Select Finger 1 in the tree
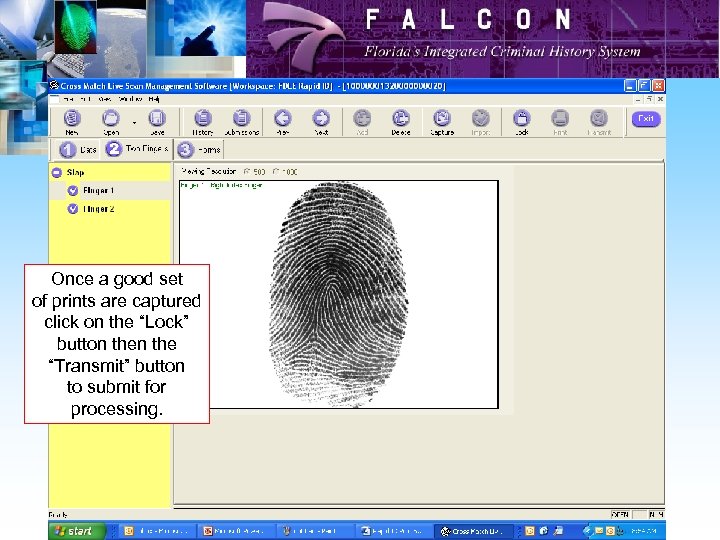 pos(98,190)
